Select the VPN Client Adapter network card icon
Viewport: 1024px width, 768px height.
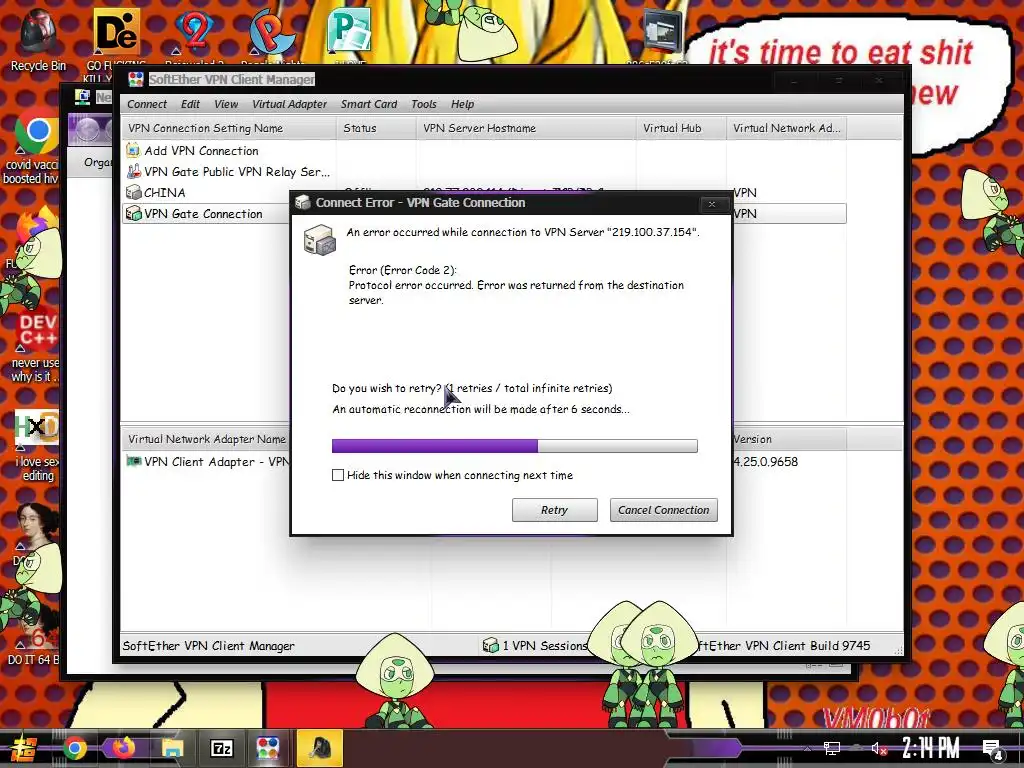coord(133,461)
